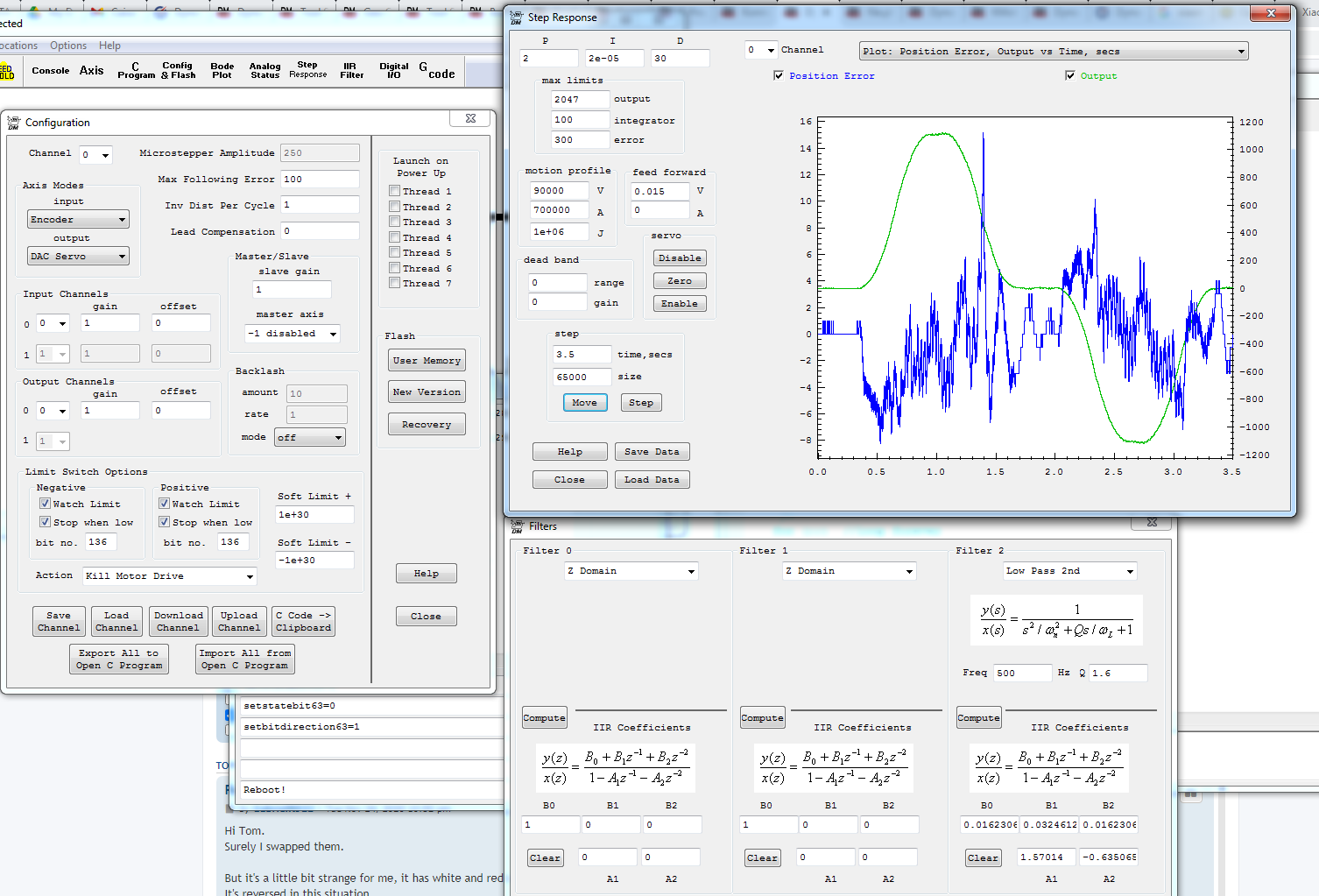Toggle the Negative Watch Limit checkbox

click(45, 504)
